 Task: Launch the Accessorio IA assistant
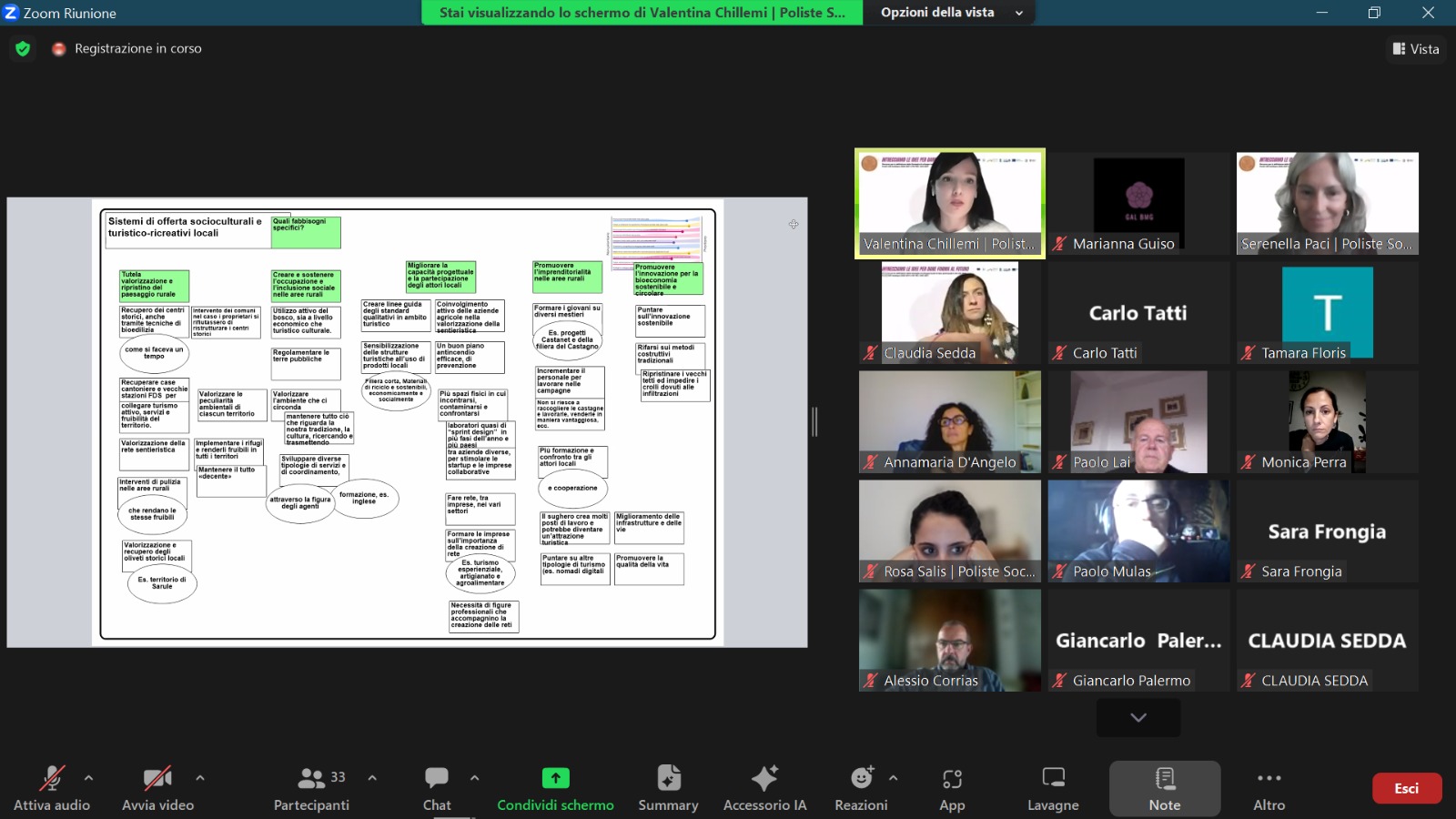(764, 787)
